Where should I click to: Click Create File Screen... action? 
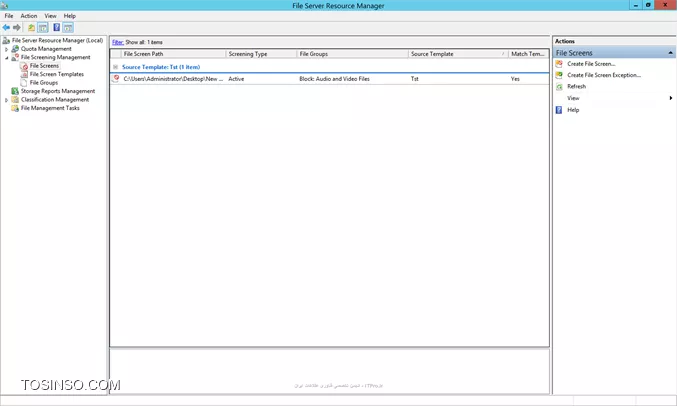(591, 63)
